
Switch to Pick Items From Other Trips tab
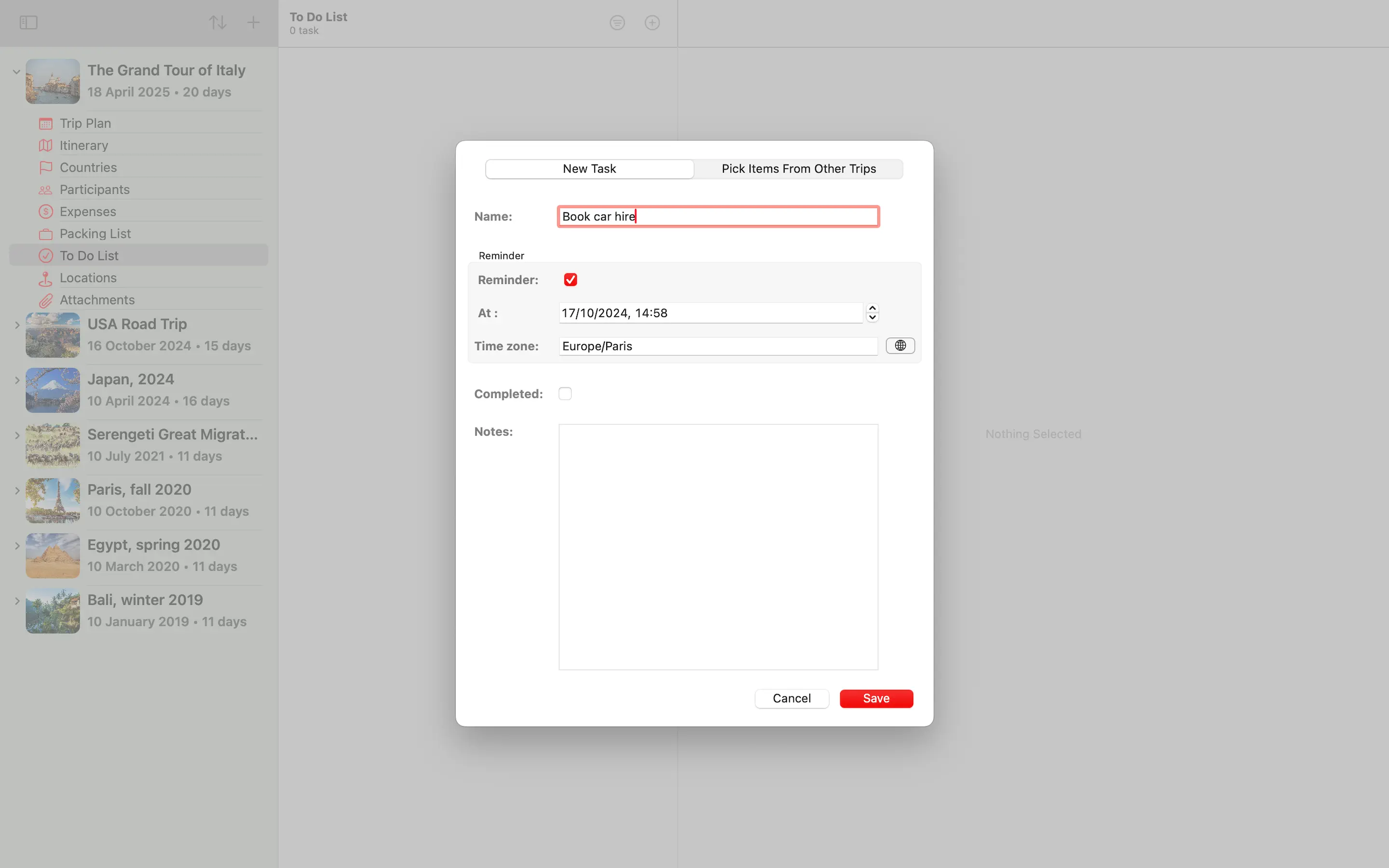pyautogui.click(x=798, y=169)
